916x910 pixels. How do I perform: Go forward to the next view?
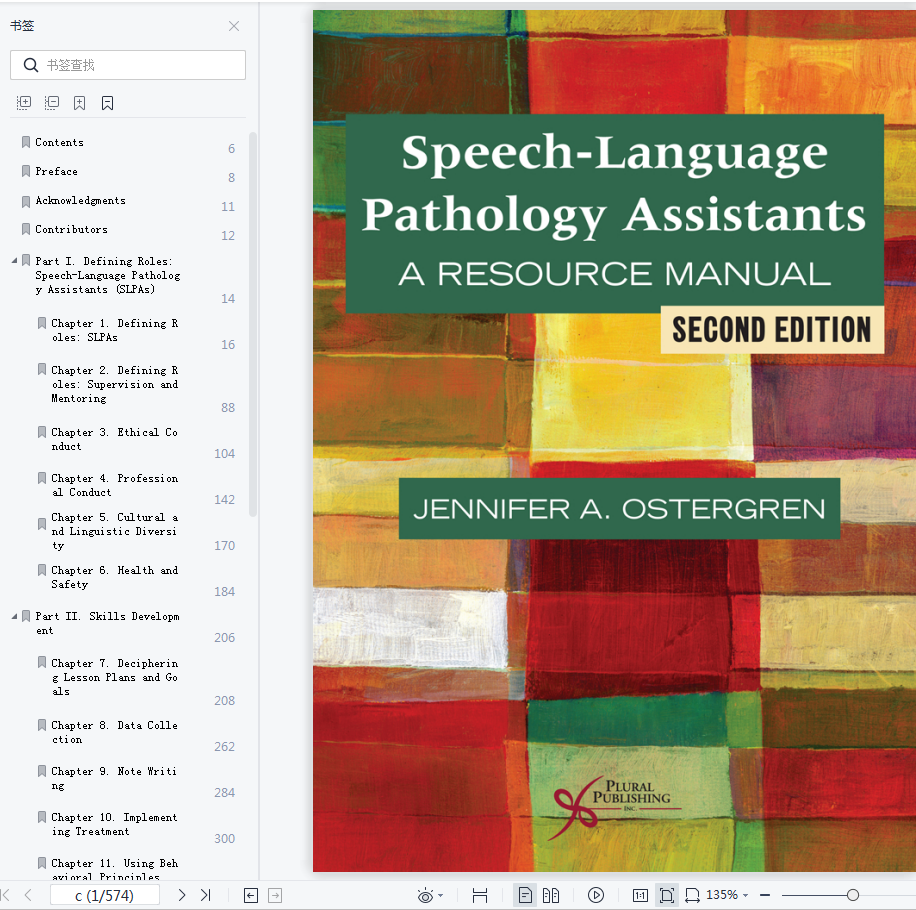275,895
